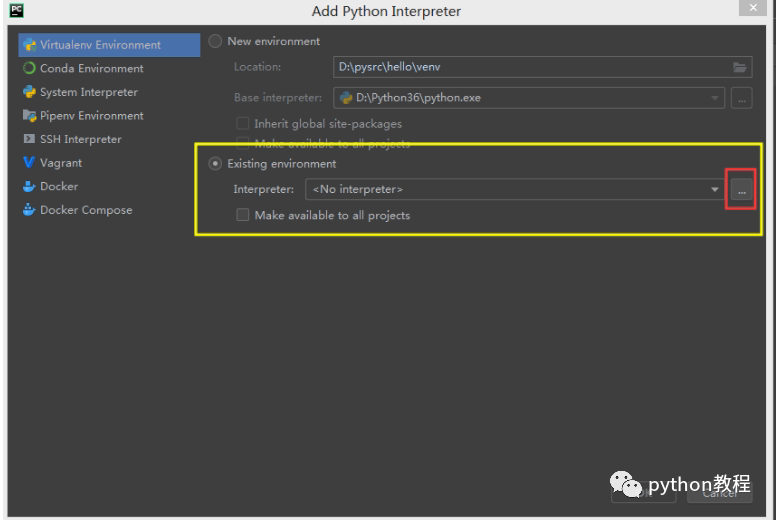The width and height of the screenshot is (776, 520).
Task: Browse for venv location folder icon
Action: 739,67
